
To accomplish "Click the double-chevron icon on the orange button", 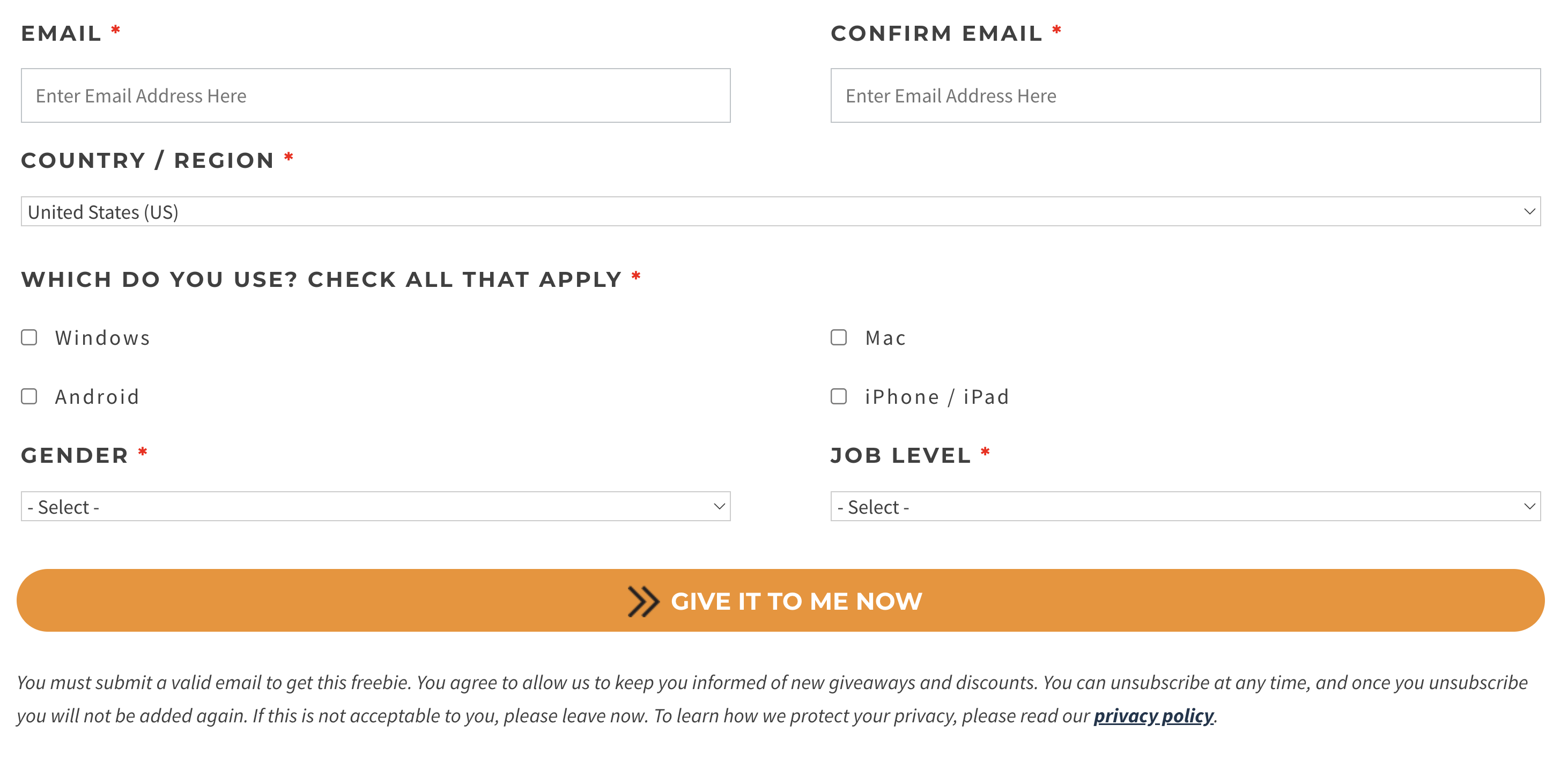I will tap(643, 601).
